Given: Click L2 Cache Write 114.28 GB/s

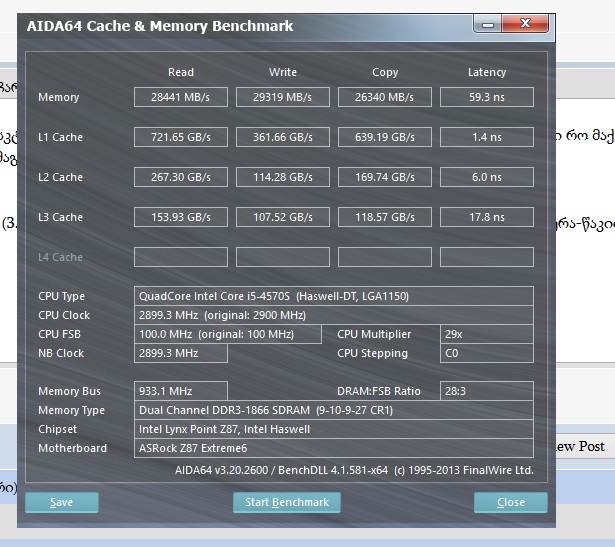Looking at the screenshot, I should pos(283,177).
